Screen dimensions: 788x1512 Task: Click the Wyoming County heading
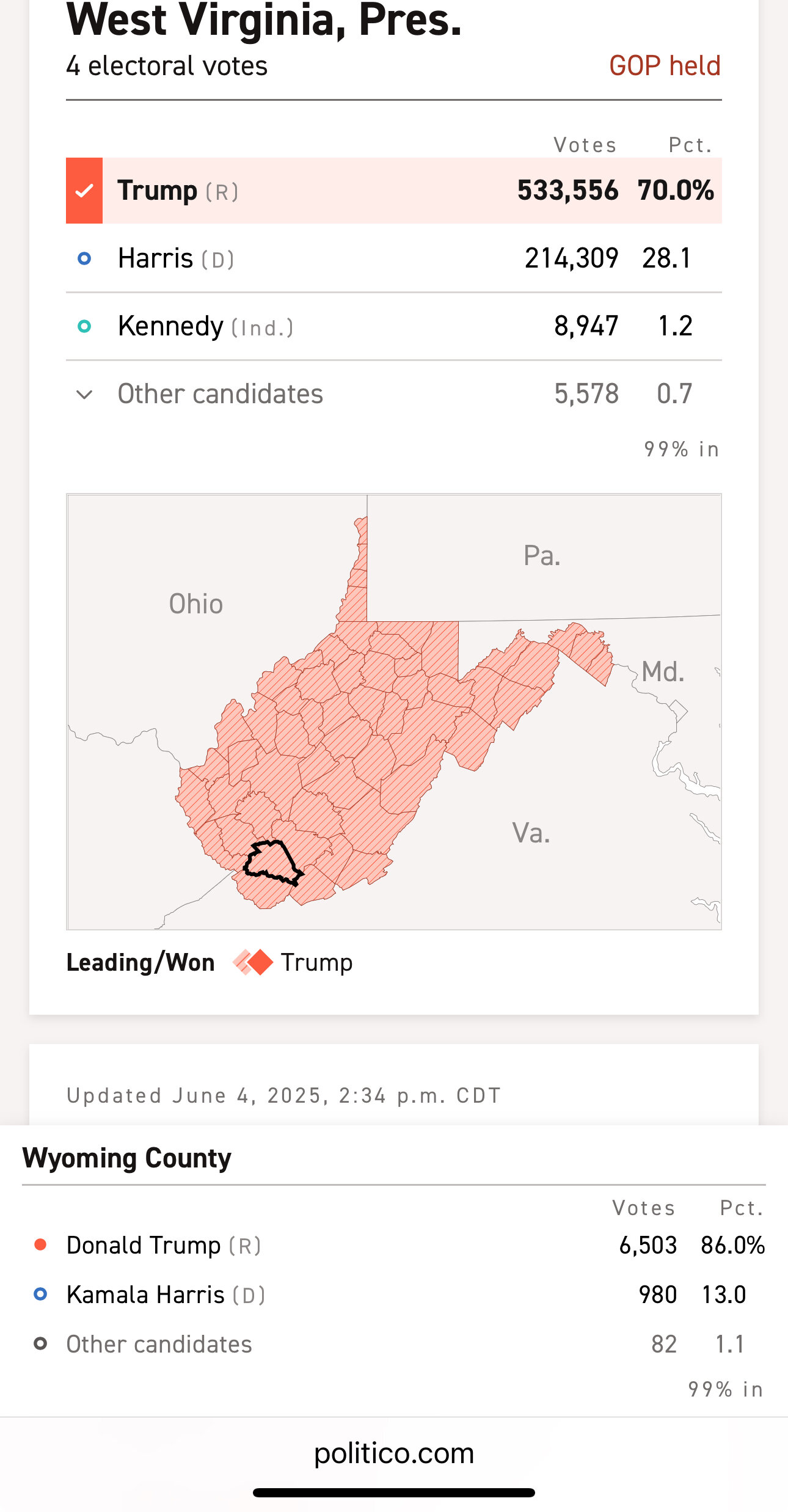click(x=127, y=1158)
